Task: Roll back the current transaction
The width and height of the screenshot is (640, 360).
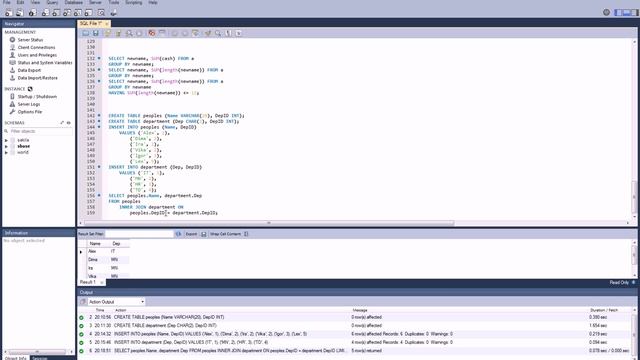Action: click(x=185, y=33)
